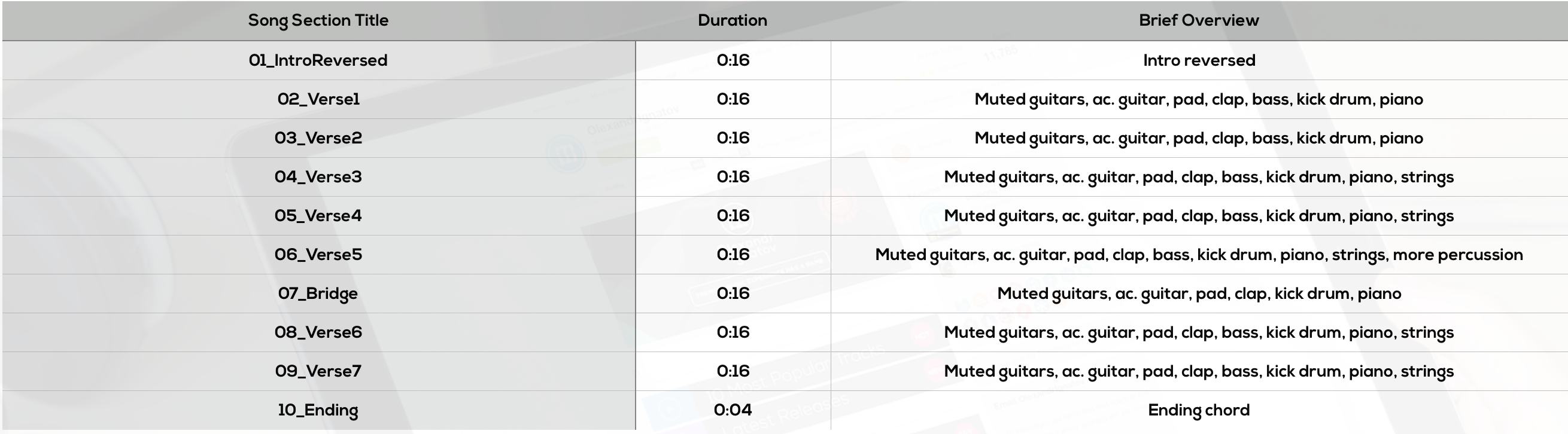The width and height of the screenshot is (1568, 434).
Task: Select the 02_Verse1 section title
Action: (318, 99)
